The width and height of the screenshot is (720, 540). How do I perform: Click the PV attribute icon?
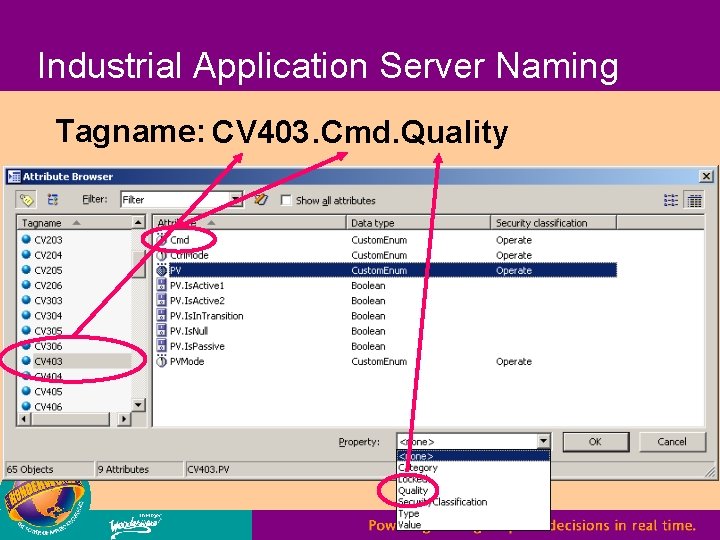coord(161,270)
